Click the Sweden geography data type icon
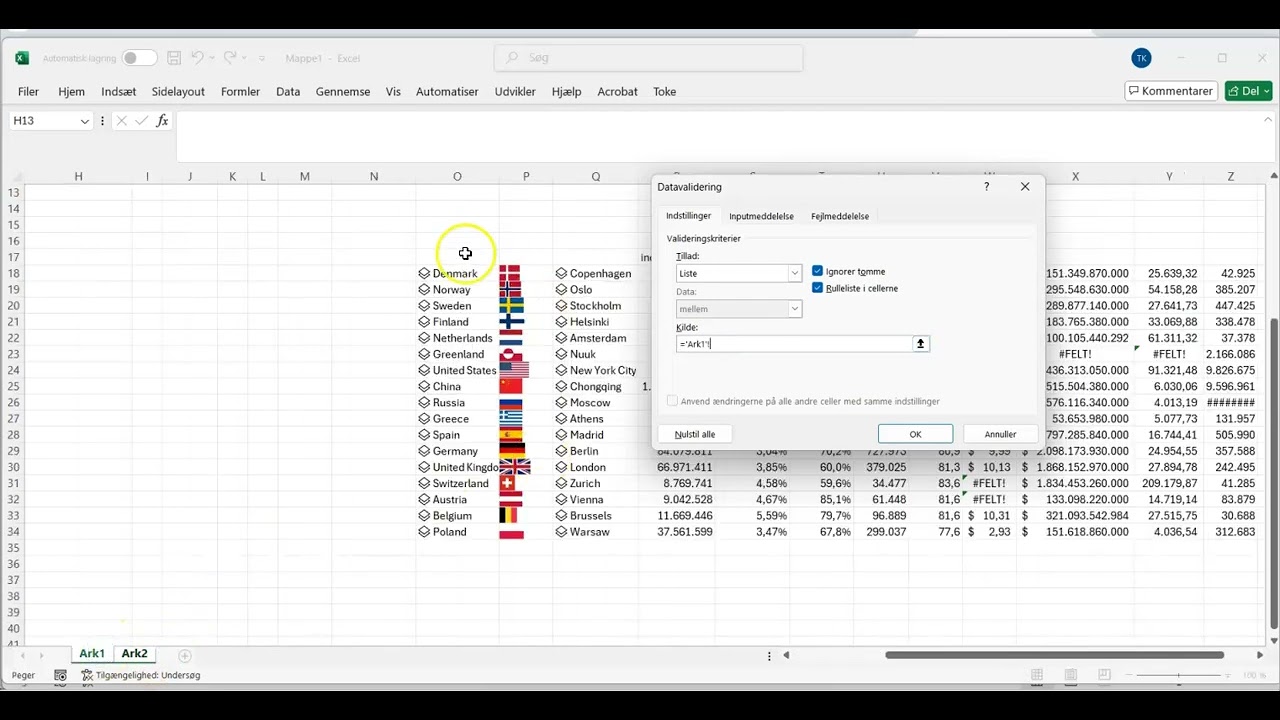The height and width of the screenshot is (720, 1280). [424, 306]
